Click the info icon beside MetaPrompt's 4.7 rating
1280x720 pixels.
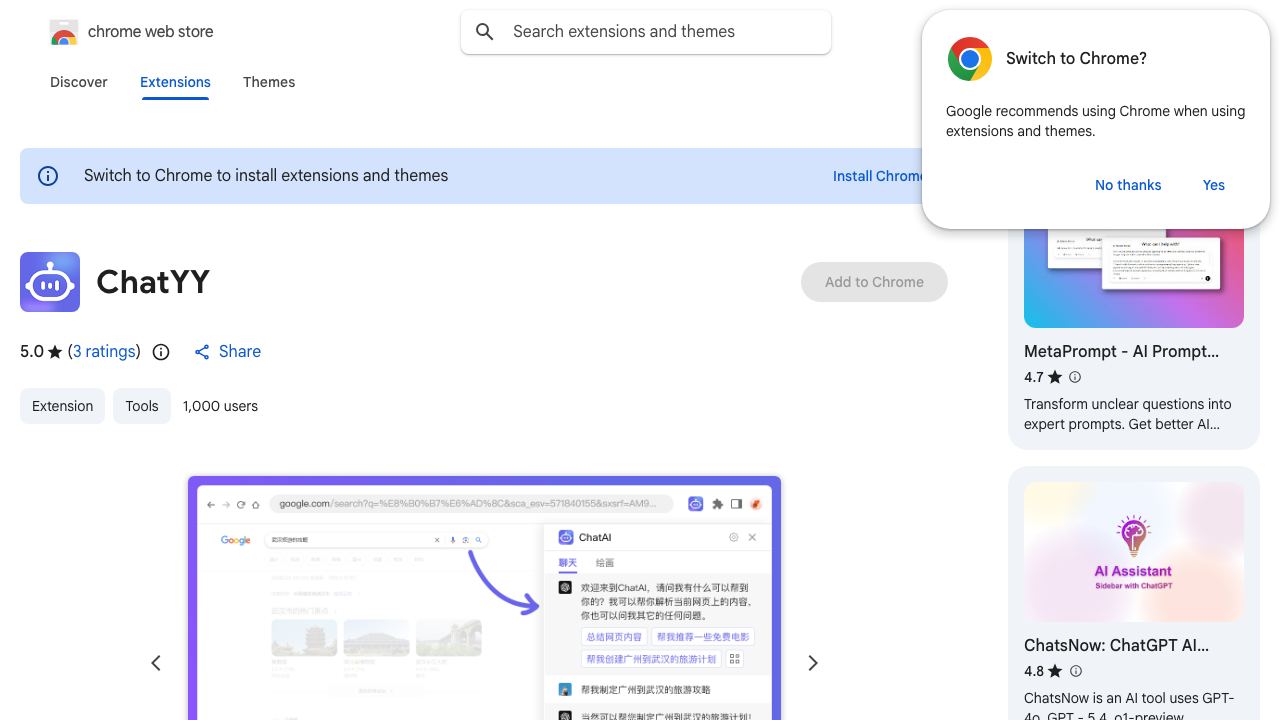(x=1075, y=377)
